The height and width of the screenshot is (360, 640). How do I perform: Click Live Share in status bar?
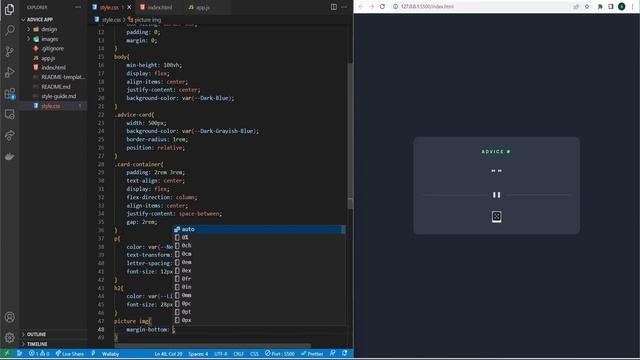pyautogui.click(x=70, y=353)
